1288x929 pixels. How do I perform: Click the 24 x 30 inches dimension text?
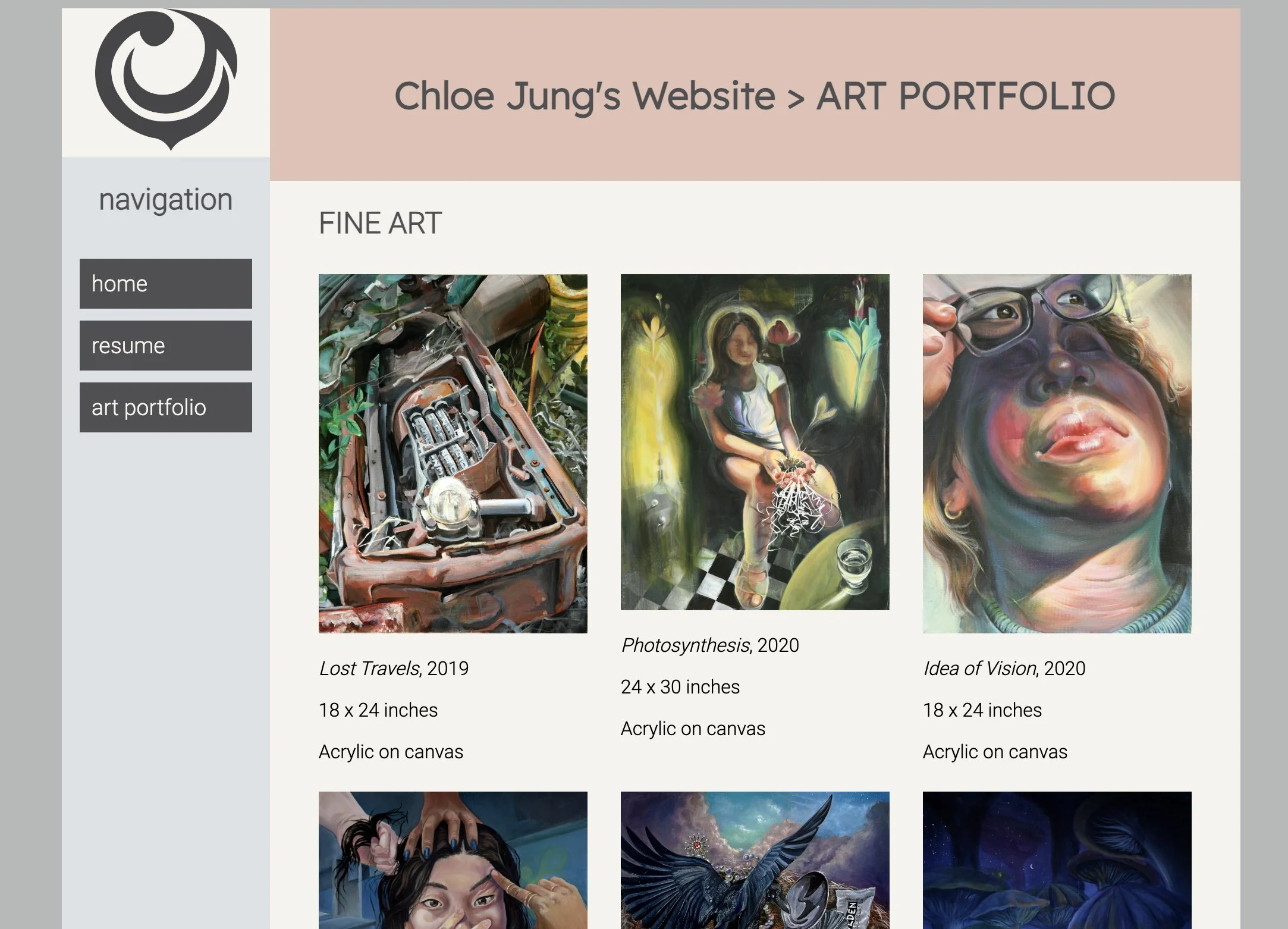tap(680, 687)
